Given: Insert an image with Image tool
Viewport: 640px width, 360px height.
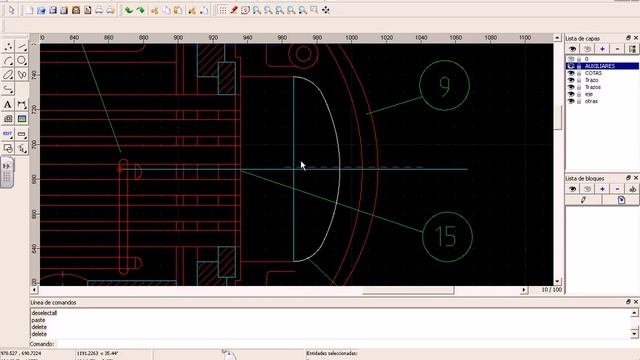Looking at the screenshot, I should click(x=22, y=119).
